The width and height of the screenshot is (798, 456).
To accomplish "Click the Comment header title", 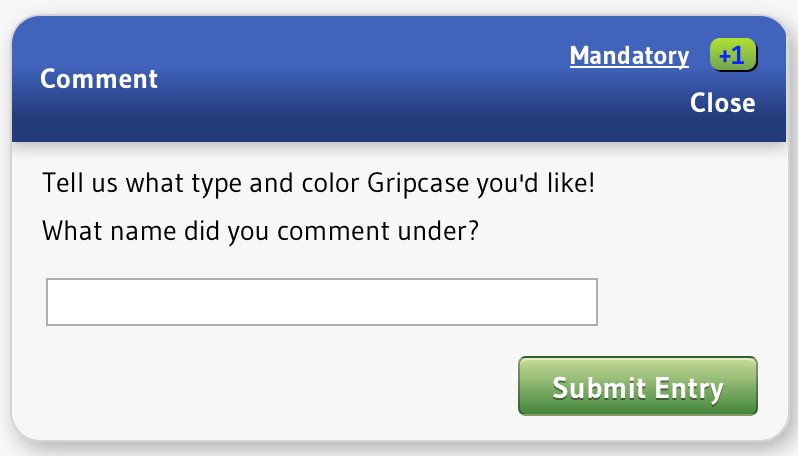I will (99, 79).
